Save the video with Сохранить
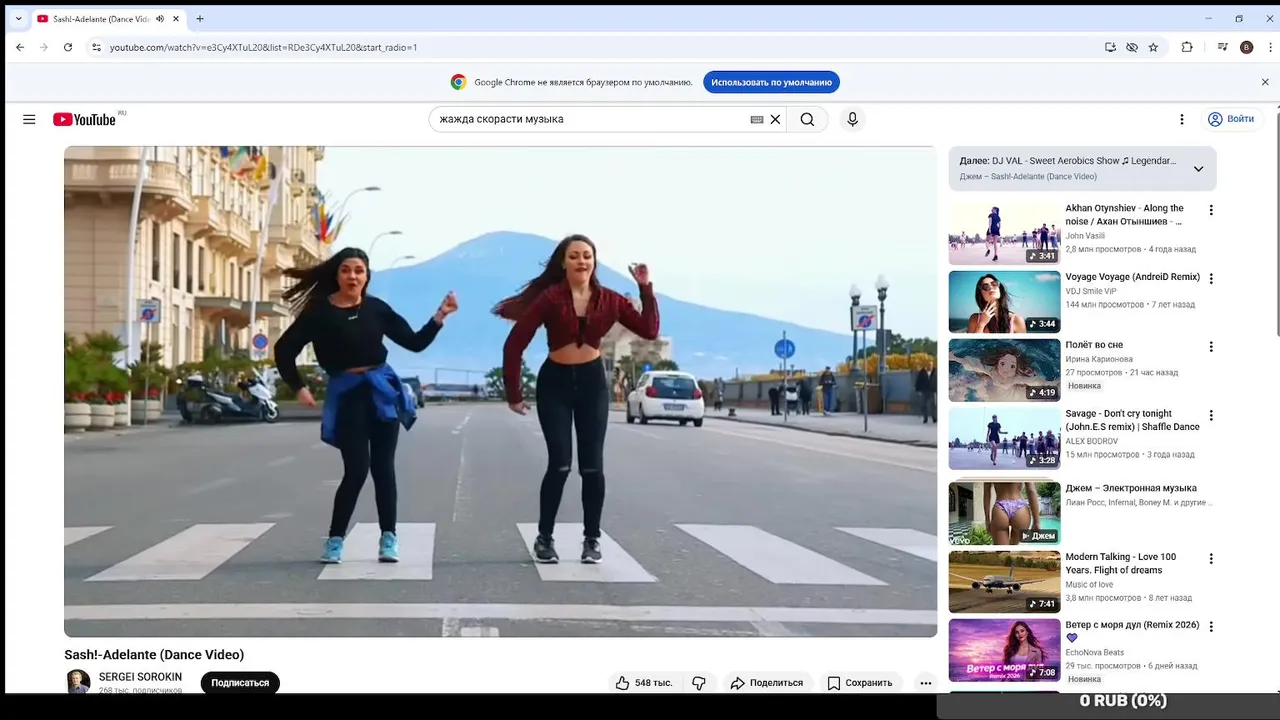 click(x=860, y=683)
